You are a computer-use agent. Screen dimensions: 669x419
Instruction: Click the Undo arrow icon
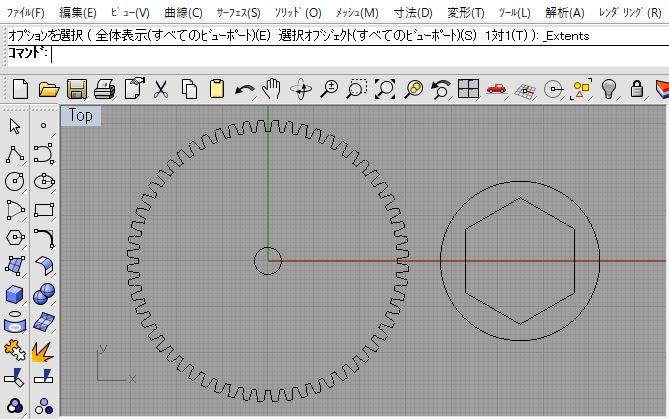(244, 90)
